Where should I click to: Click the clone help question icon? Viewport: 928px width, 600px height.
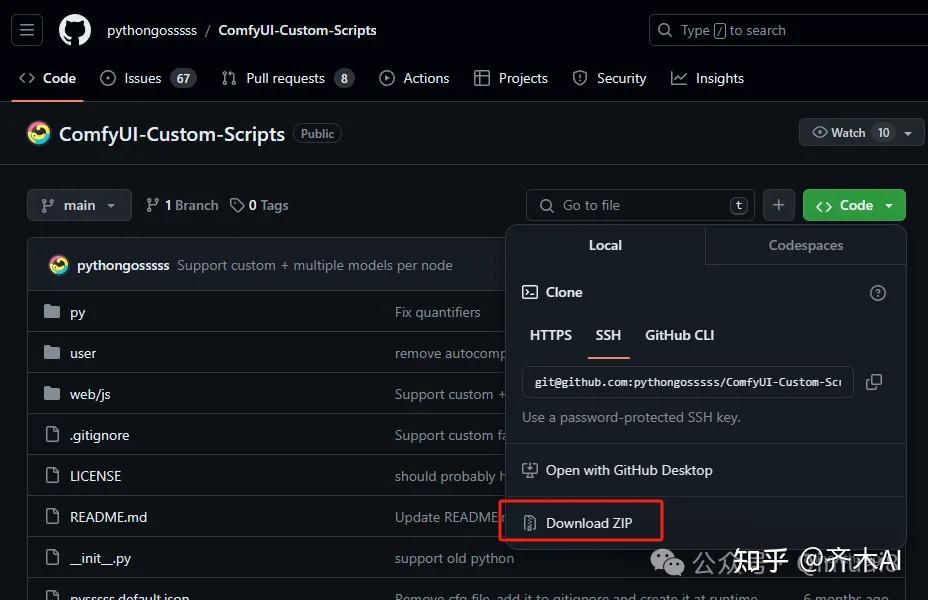(x=878, y=292)
